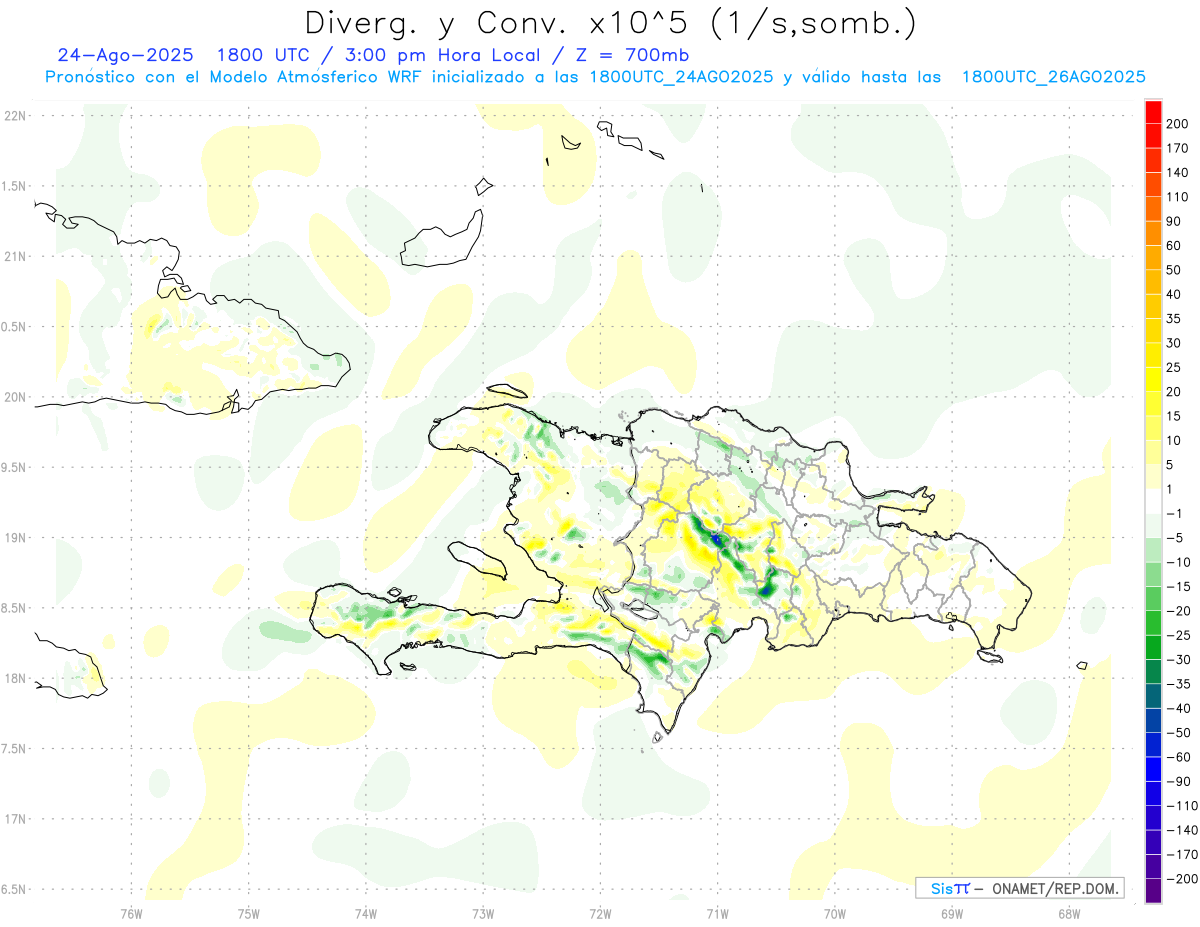
Task: Click the 68W longitude label
Action: [1068, 913]
